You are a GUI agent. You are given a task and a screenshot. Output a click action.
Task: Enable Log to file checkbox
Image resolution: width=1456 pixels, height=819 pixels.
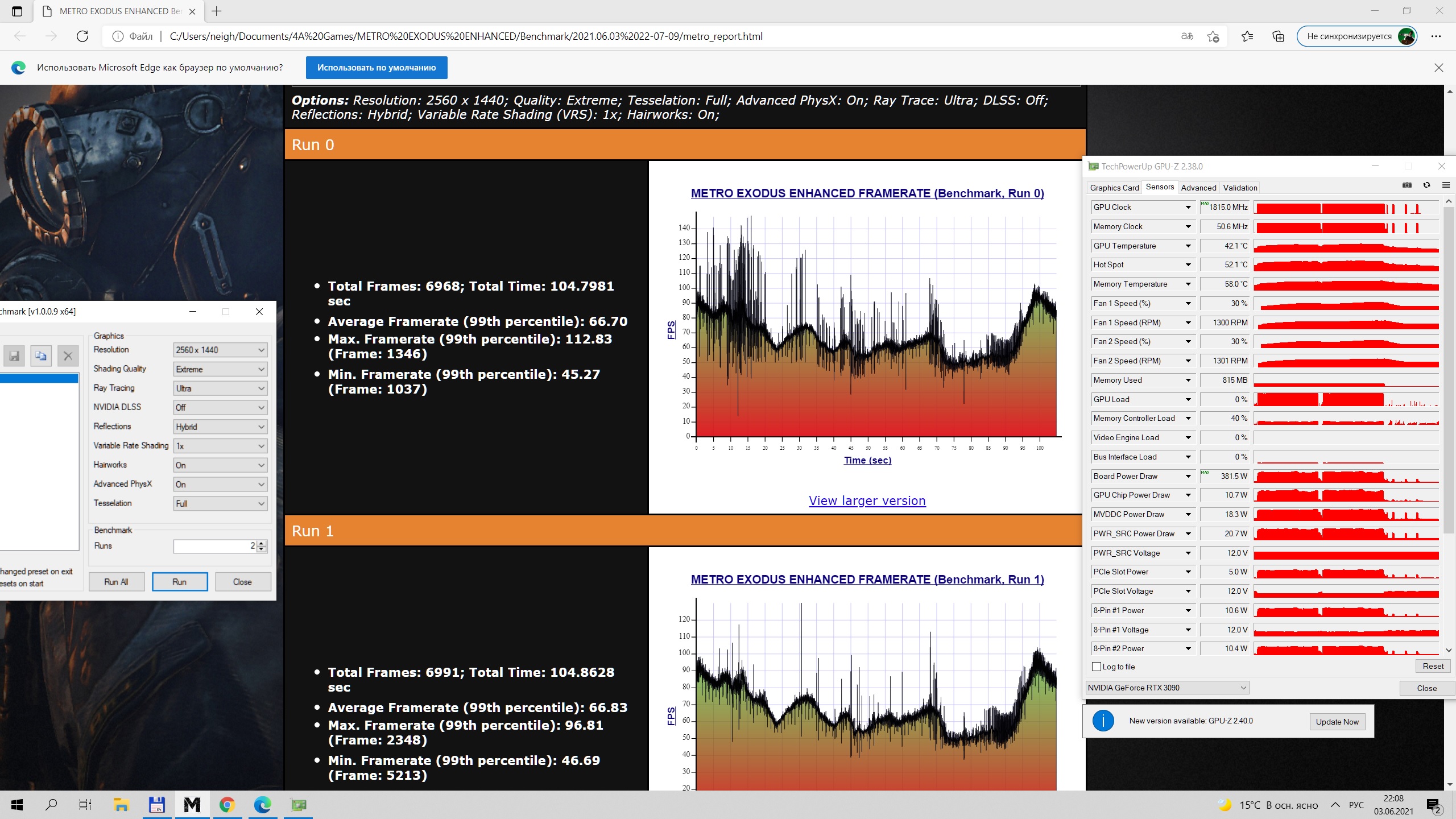[1097, 667]
